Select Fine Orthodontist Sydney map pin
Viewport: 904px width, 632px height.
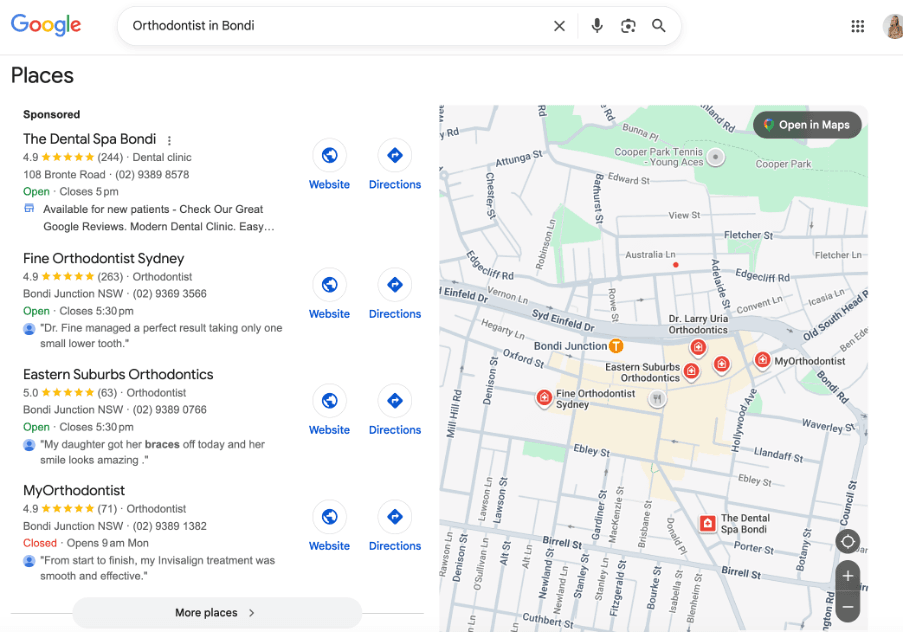click(x=544, y=397)
